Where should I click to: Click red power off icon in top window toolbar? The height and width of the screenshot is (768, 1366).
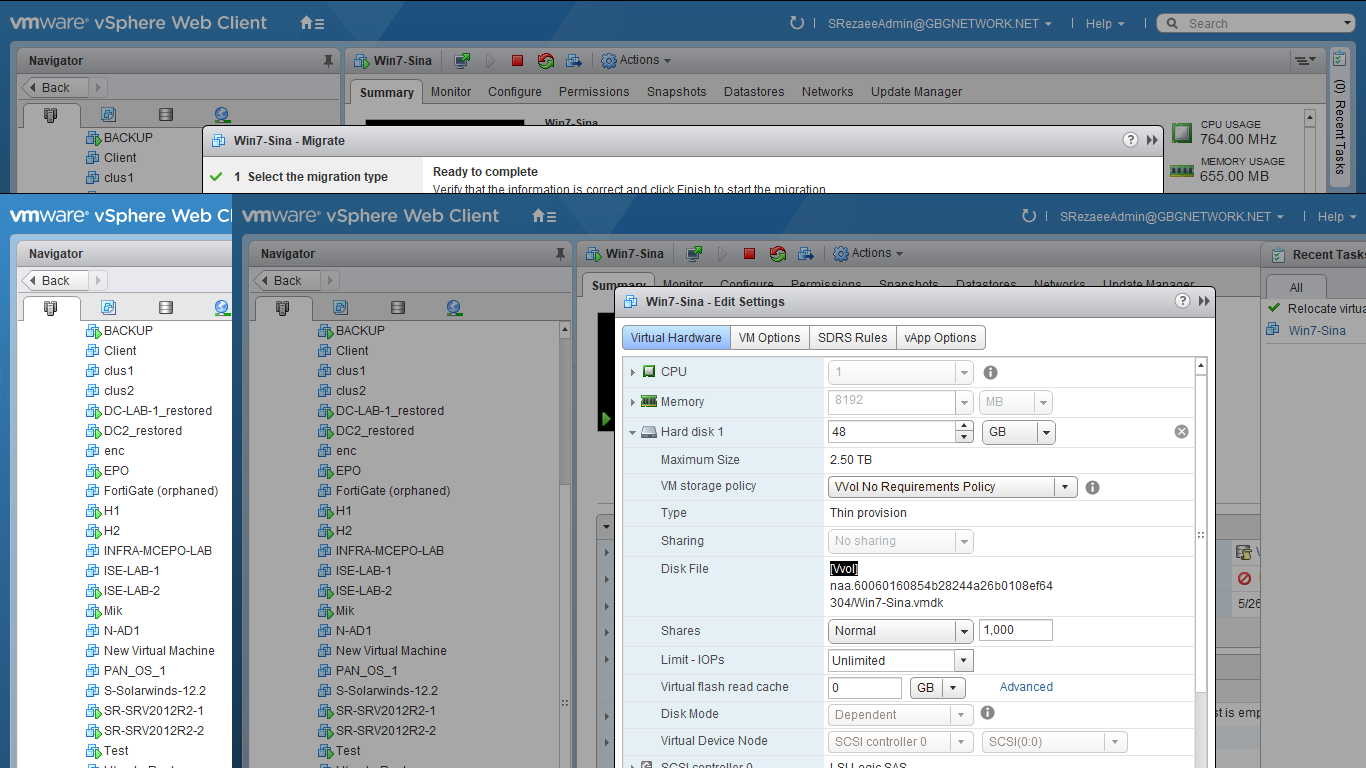(x=517, y=61)
